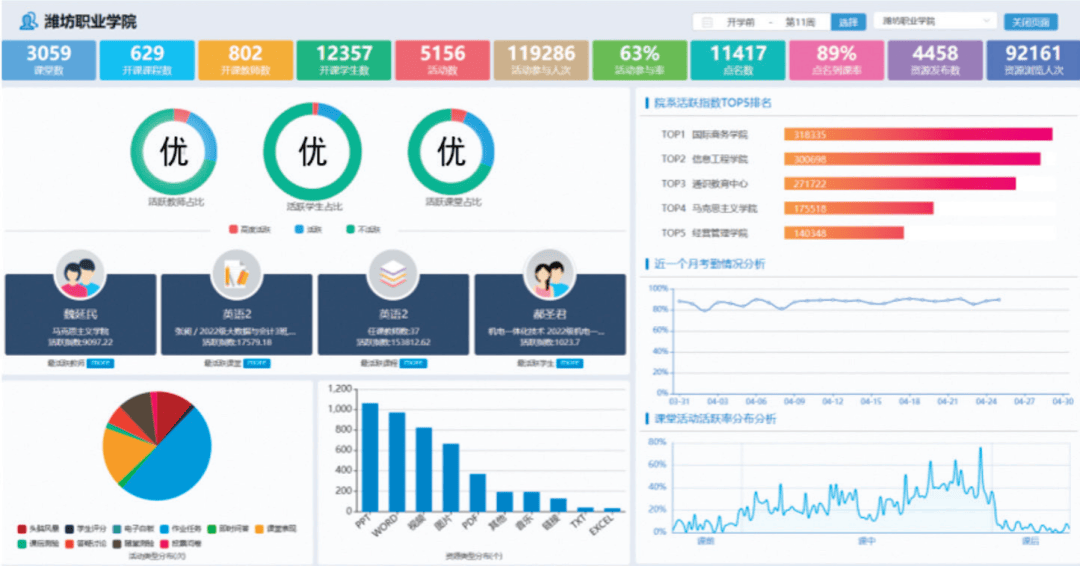Click the student avatar icon above 郝圣君
The width and height of the screenshot is (1080, 566).
tap(550, 274)
